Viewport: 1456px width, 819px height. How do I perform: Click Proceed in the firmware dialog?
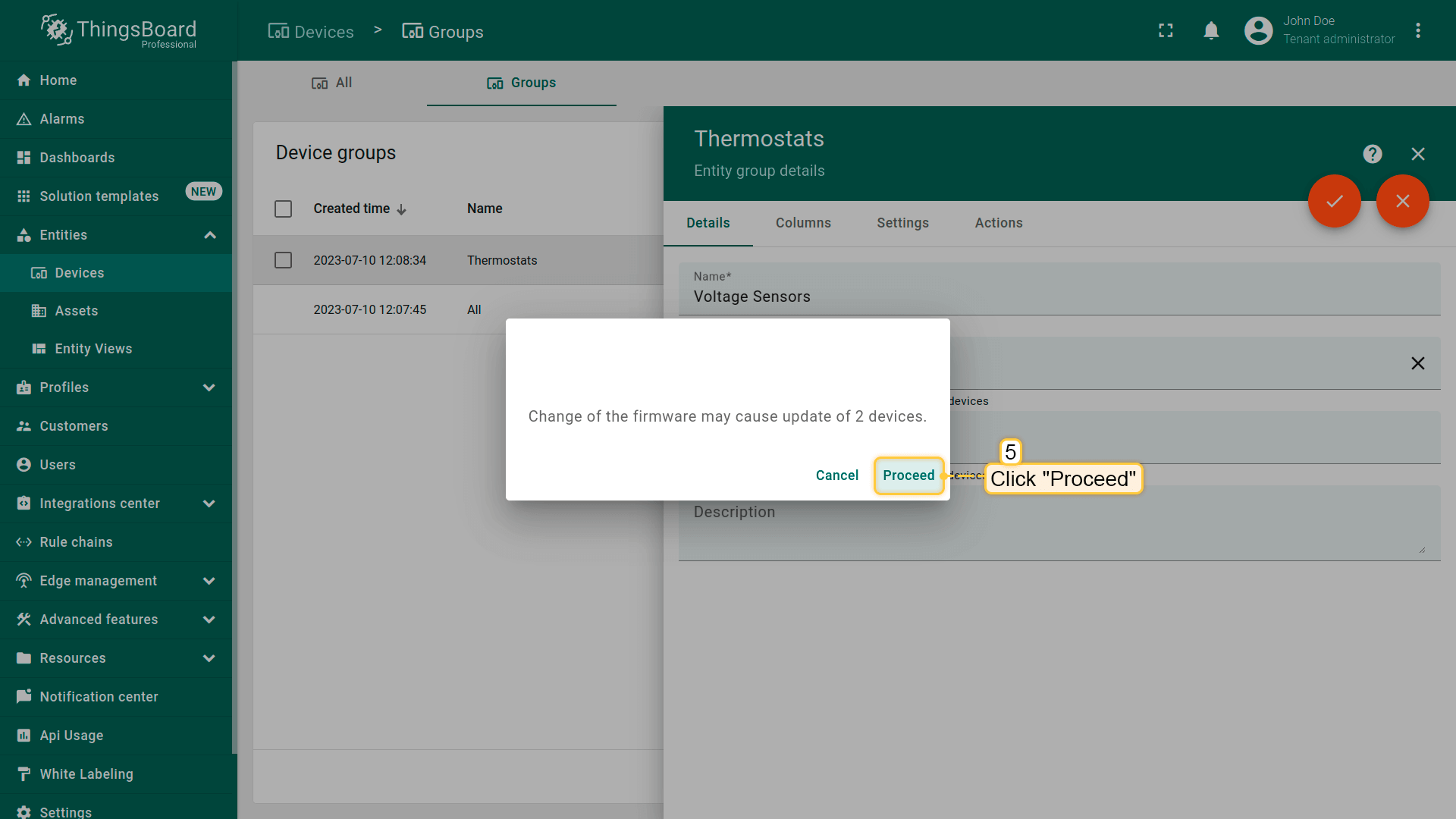point(908,475)
